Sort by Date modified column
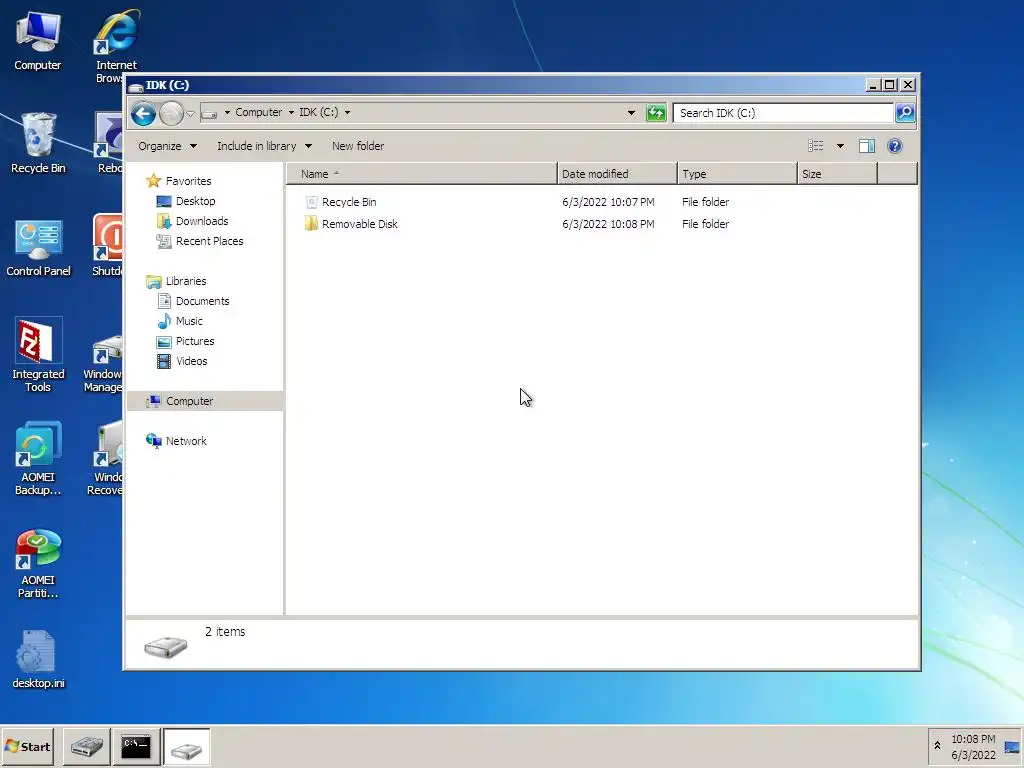Screen dimensions: 1024x768 [617, 174]
